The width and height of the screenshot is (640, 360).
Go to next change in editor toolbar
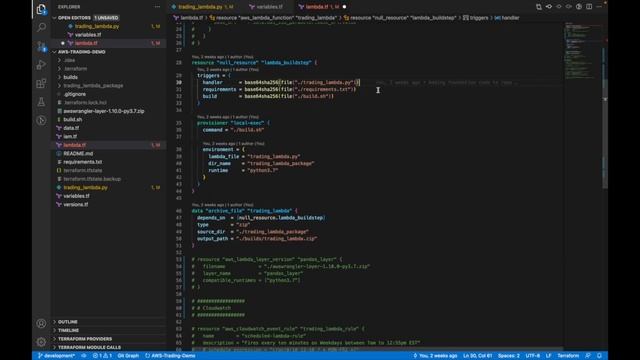[x=569, y=7]
